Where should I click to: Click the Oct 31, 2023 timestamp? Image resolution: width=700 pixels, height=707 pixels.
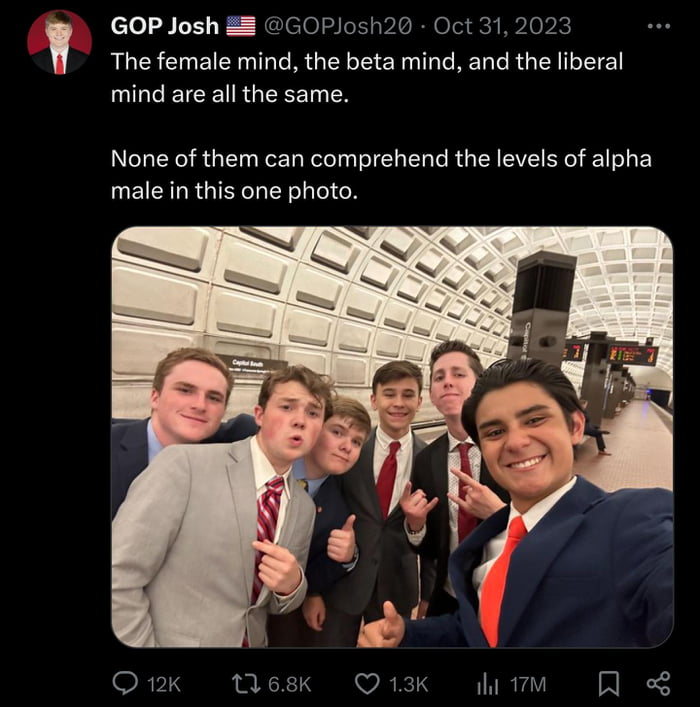(502, 25)
